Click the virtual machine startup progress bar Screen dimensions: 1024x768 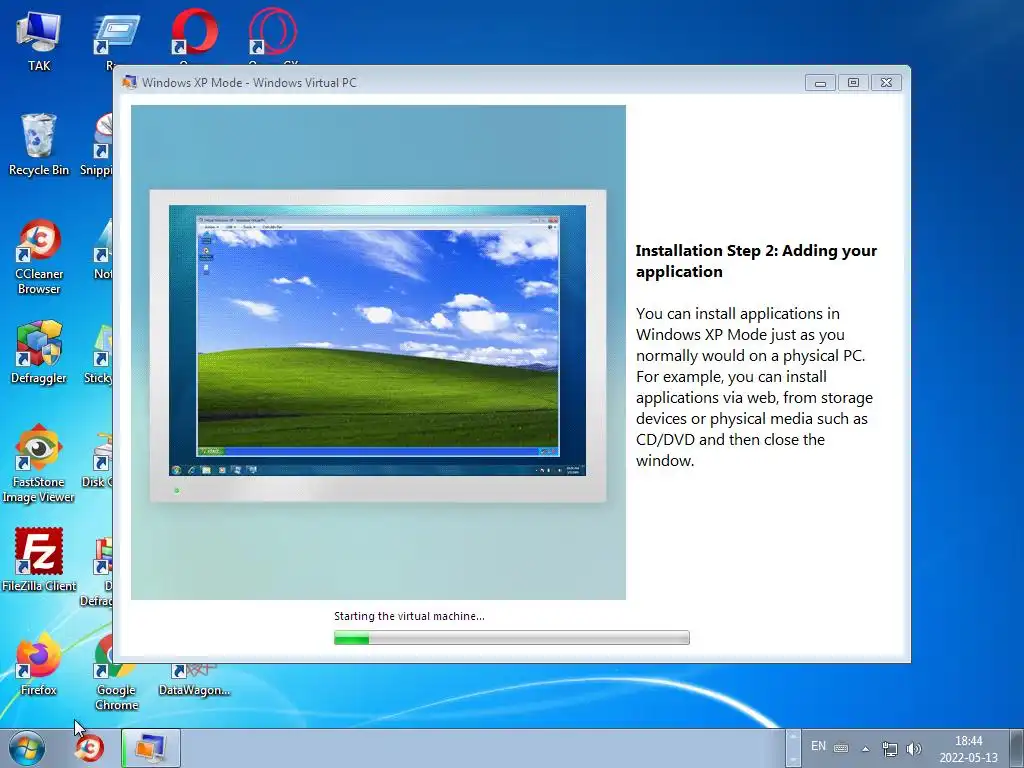pyautogui.click(x=511, y=637)
